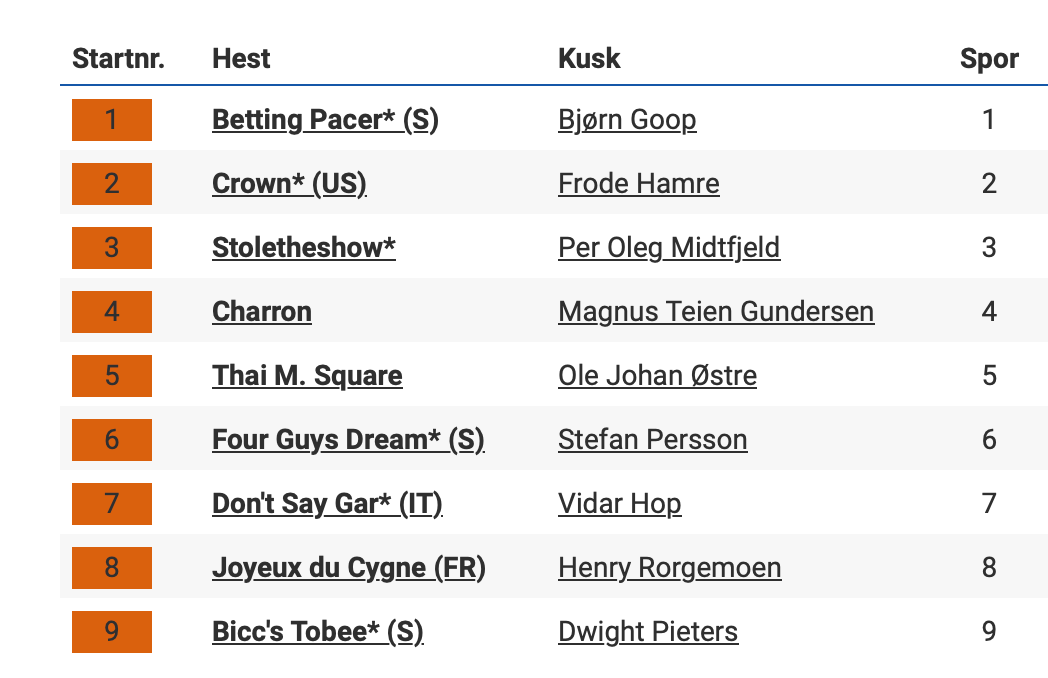Viewport: 1048px width, 678px height.
Task: View driver Henry Rorgemoen
Action: (x=669, y=568)
